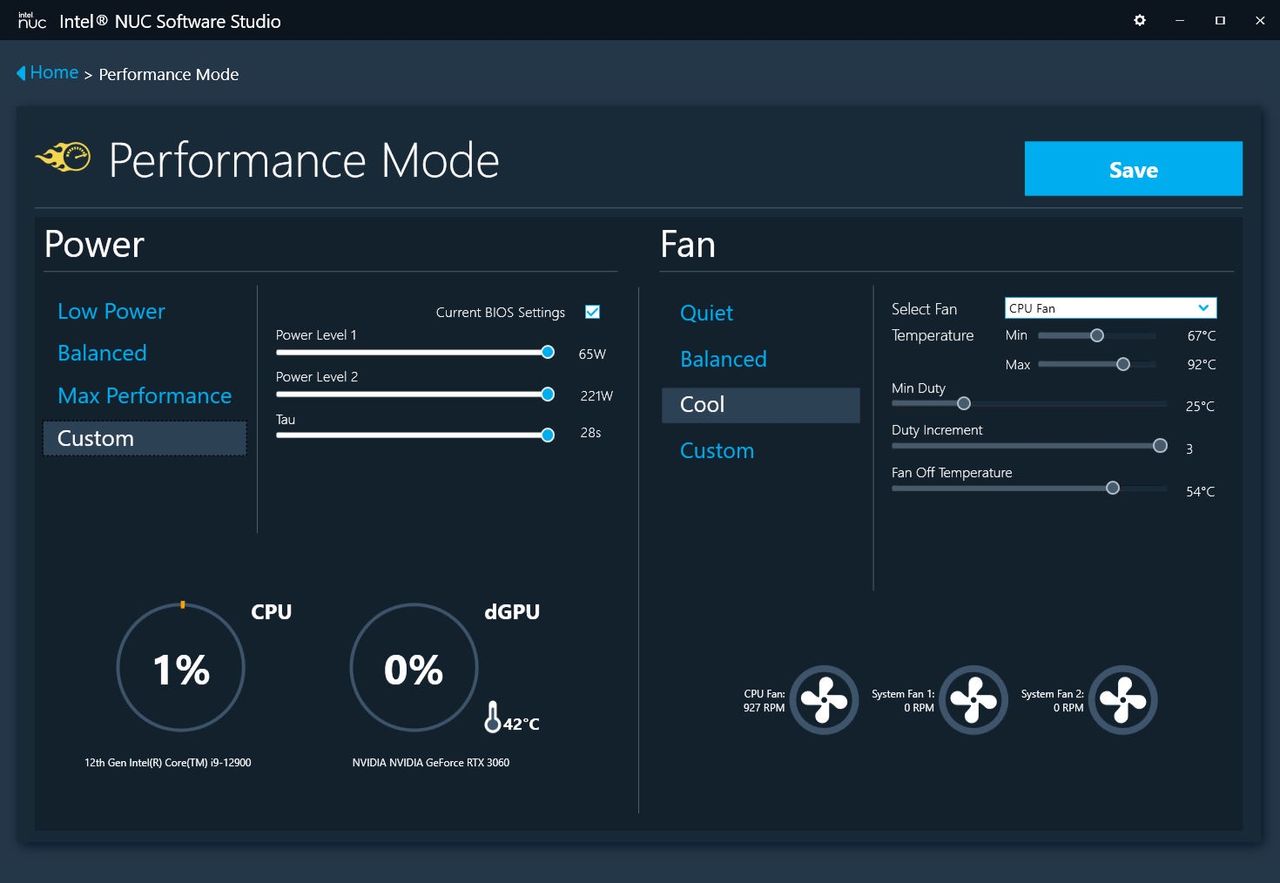The image size is (1280, 883).
Task: Click the Intel NUC logo icon
Action: click(32, 20)
